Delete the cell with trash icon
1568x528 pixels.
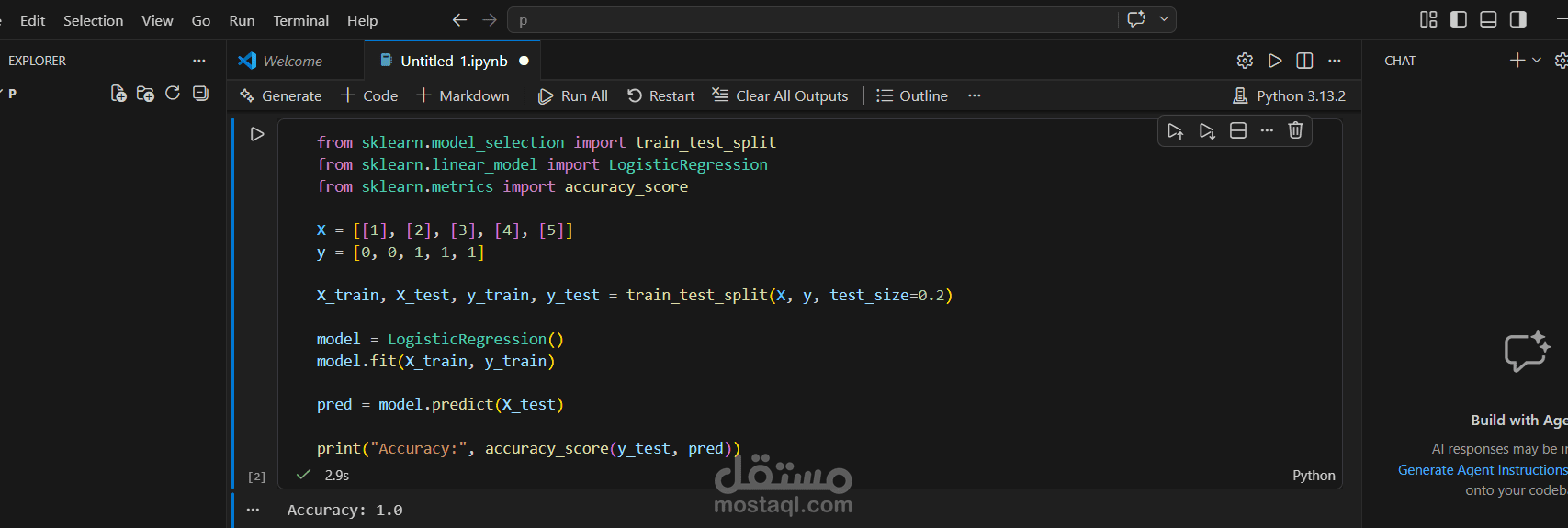tap(1295, 130)
